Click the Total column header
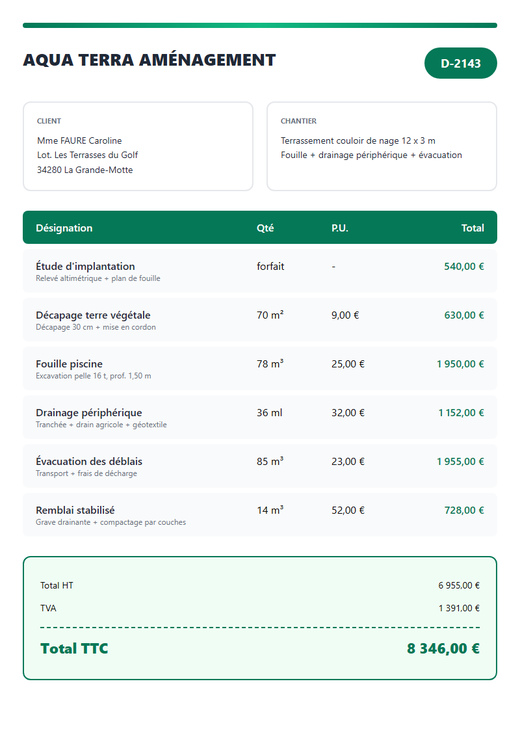Image resolution: width=520 pixels, height=755 pixels. click(472, 228)
